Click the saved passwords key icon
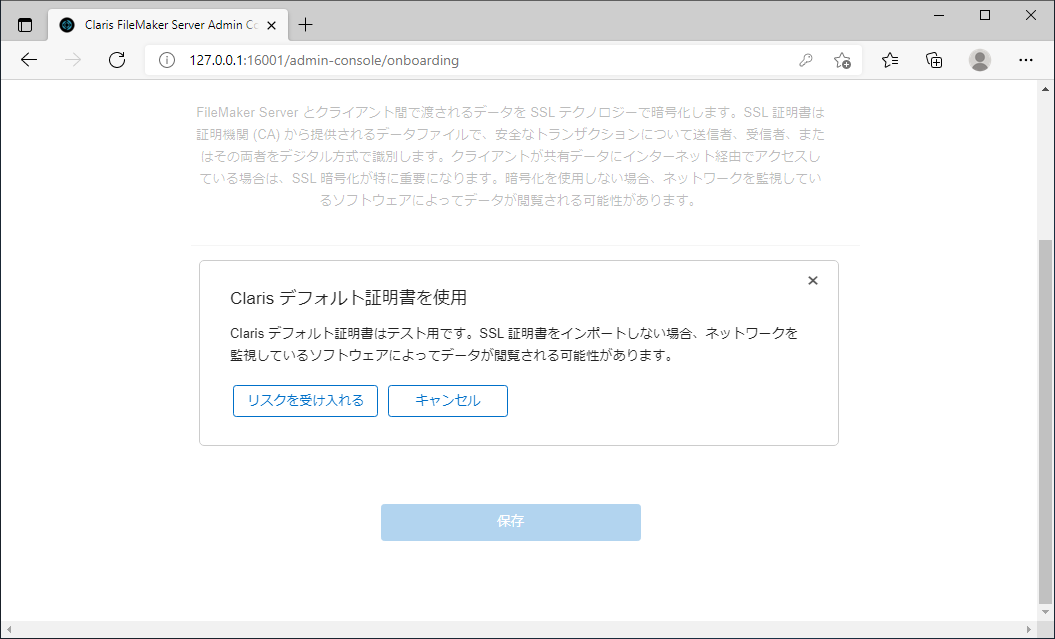Screen dimensions: 1055x639 point(806,60)
